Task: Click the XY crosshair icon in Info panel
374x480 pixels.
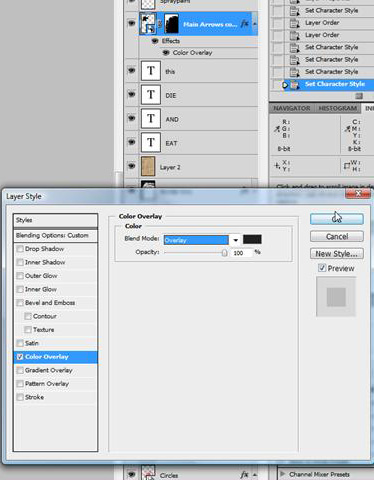Action: tap(277, 165)
